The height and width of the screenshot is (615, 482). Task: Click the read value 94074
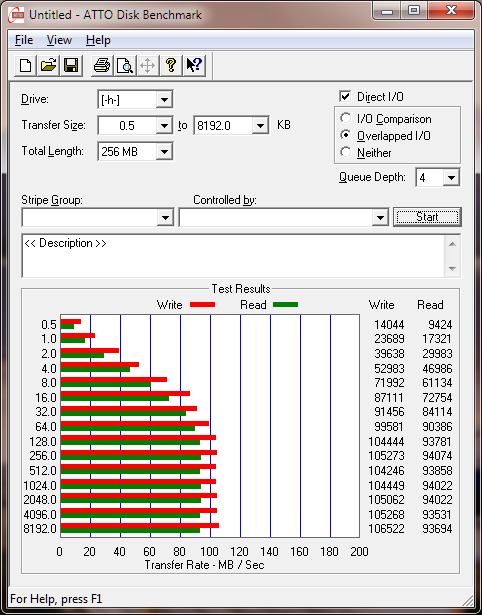point(437,456)
